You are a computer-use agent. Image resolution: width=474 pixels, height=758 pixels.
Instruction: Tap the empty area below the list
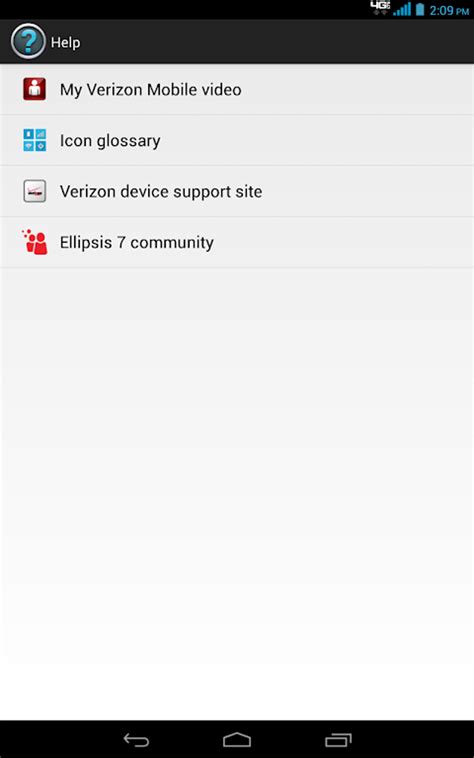click(x=237, y=493)
